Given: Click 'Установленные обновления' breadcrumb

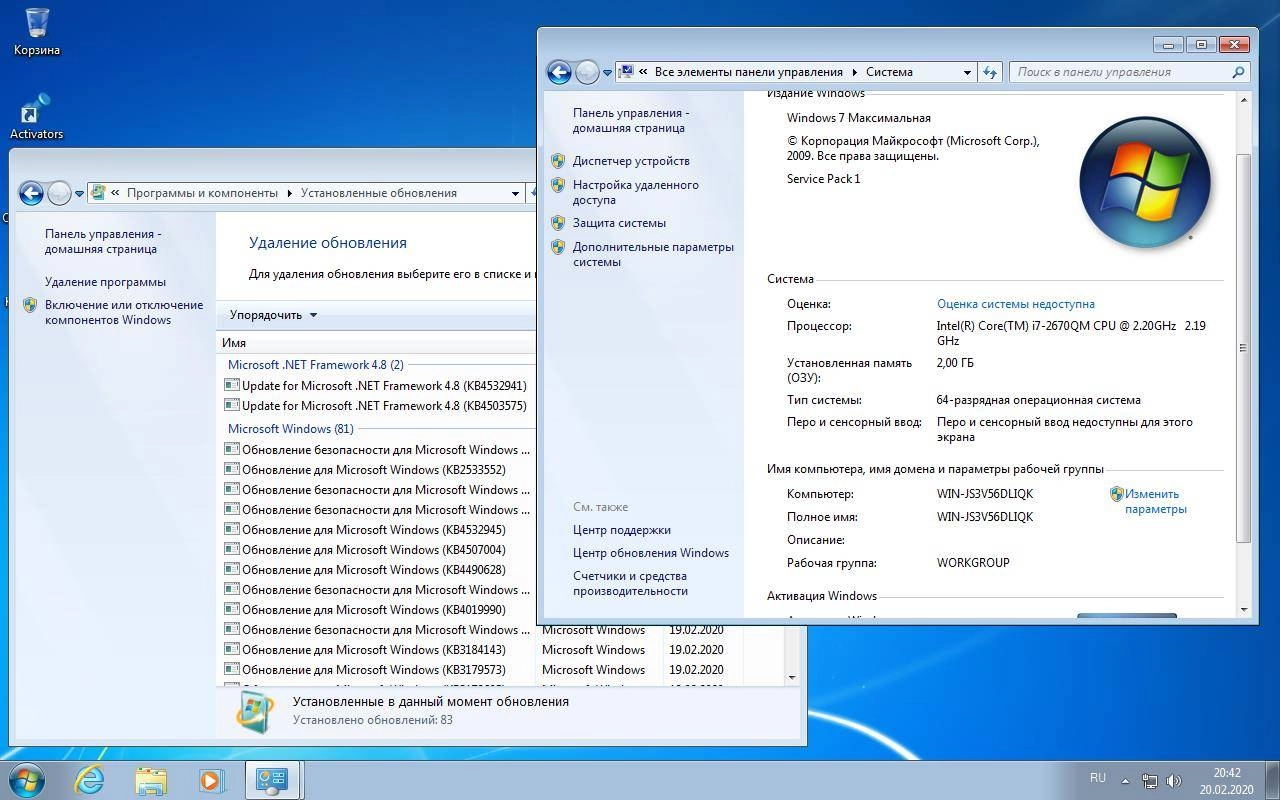Looking at the screenshot, I should tap(379, 193).
